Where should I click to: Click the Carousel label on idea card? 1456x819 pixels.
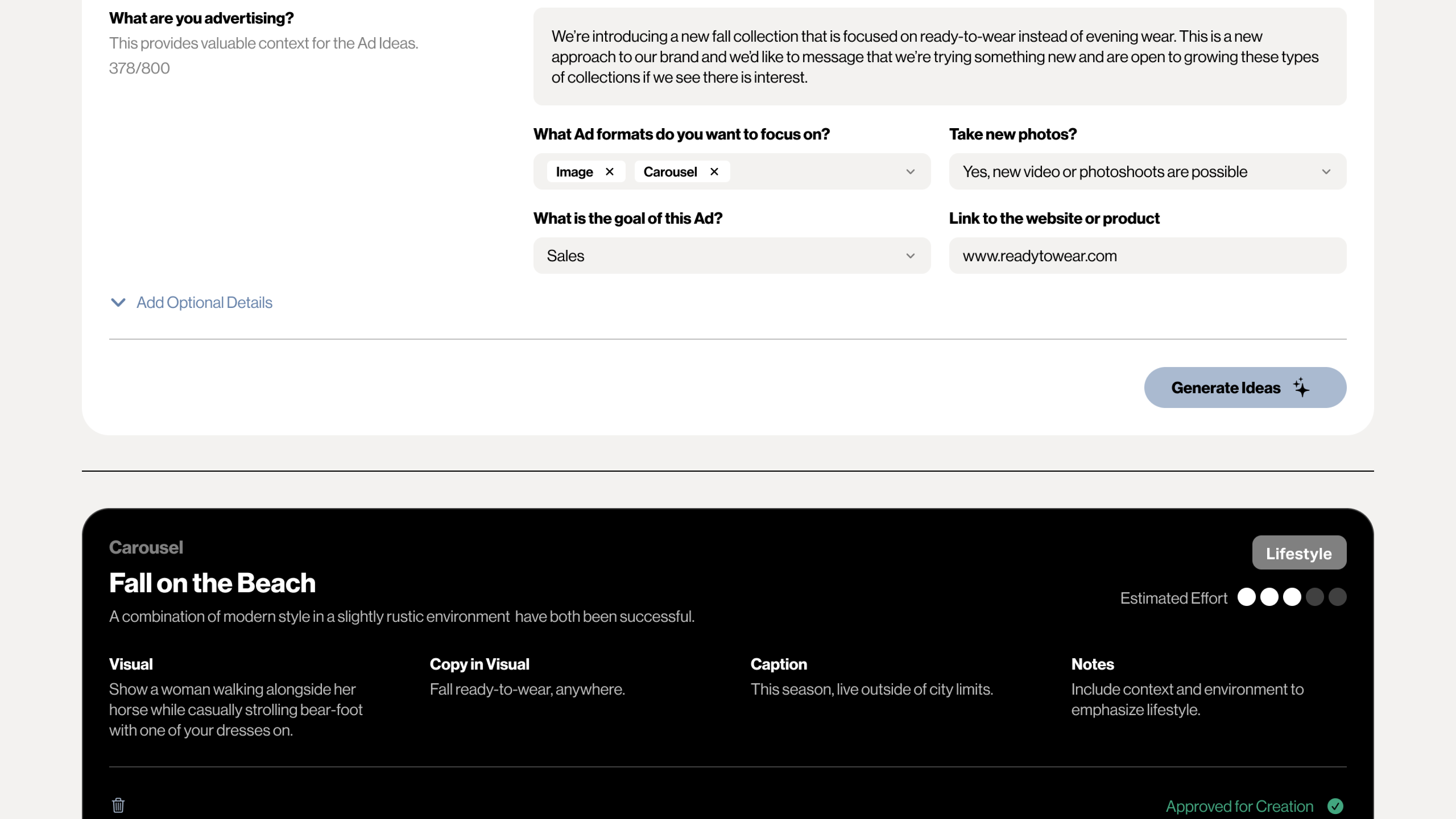pos(146,547)
